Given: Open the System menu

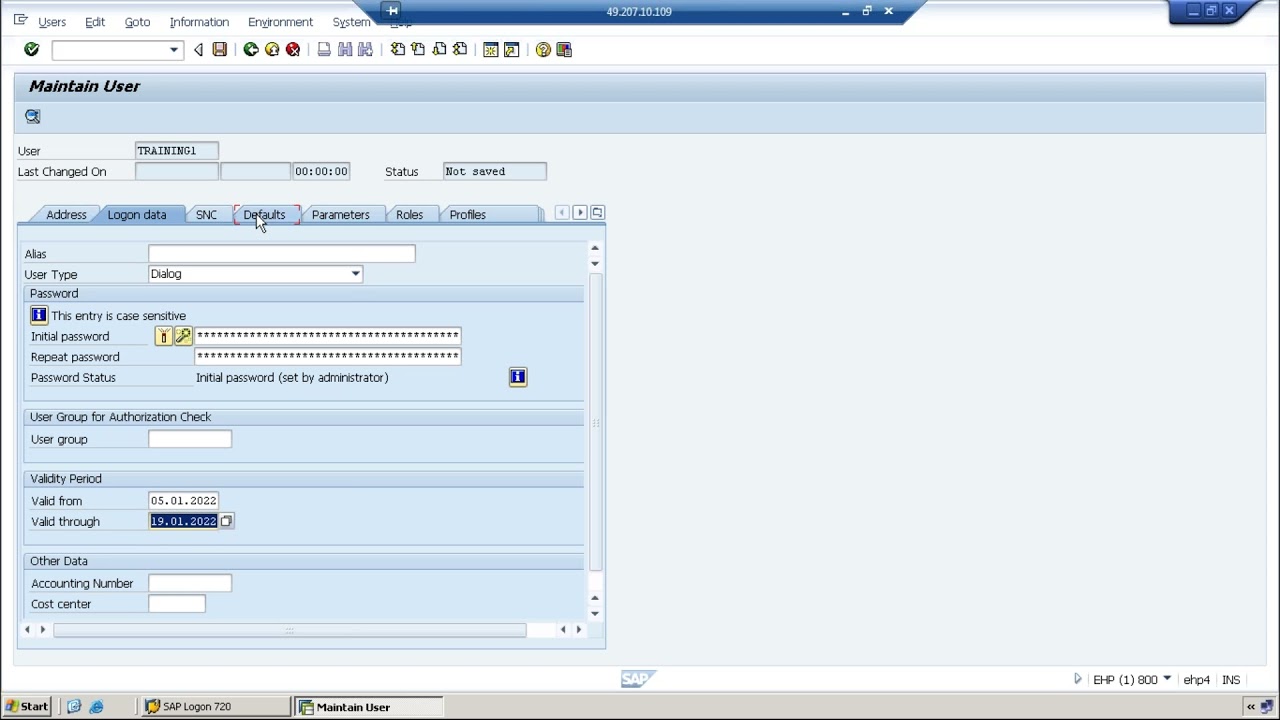Looking at the screenshot, I should (351, 22).
